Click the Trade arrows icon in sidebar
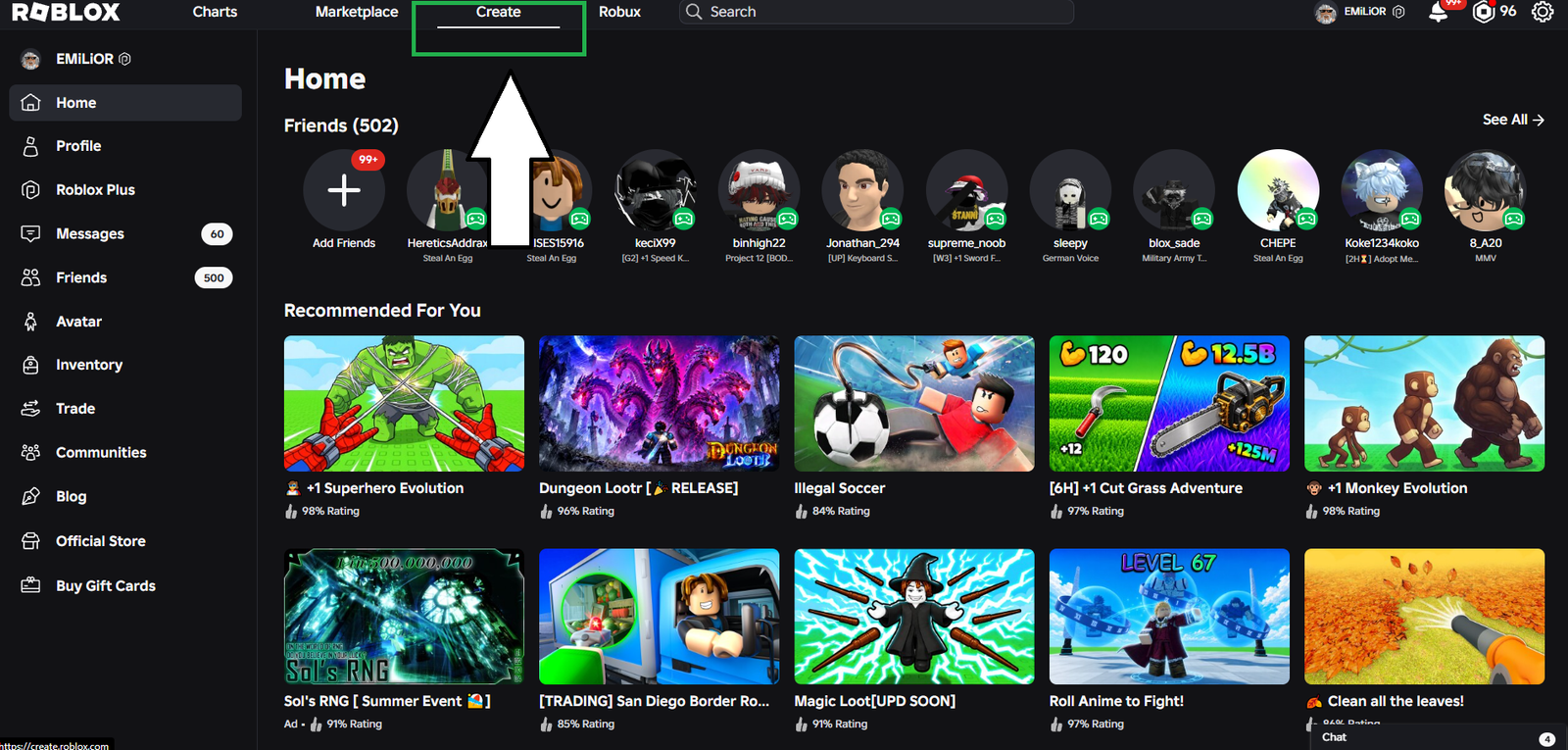 tap(30, 409)
